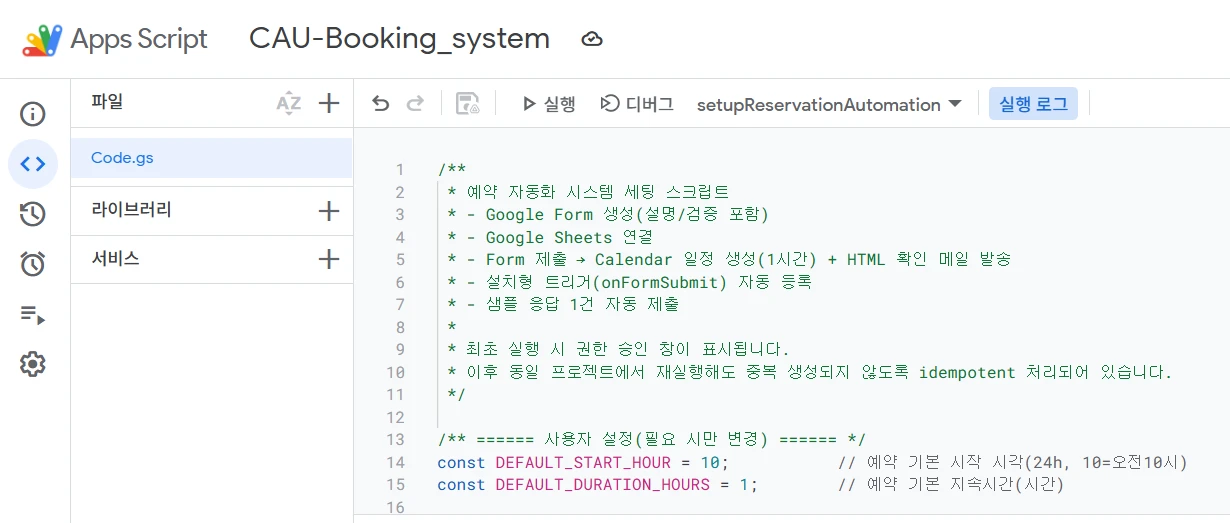Toggle the 실행 로그 execution log button

pyautogui.click(x=1033, y=104)
